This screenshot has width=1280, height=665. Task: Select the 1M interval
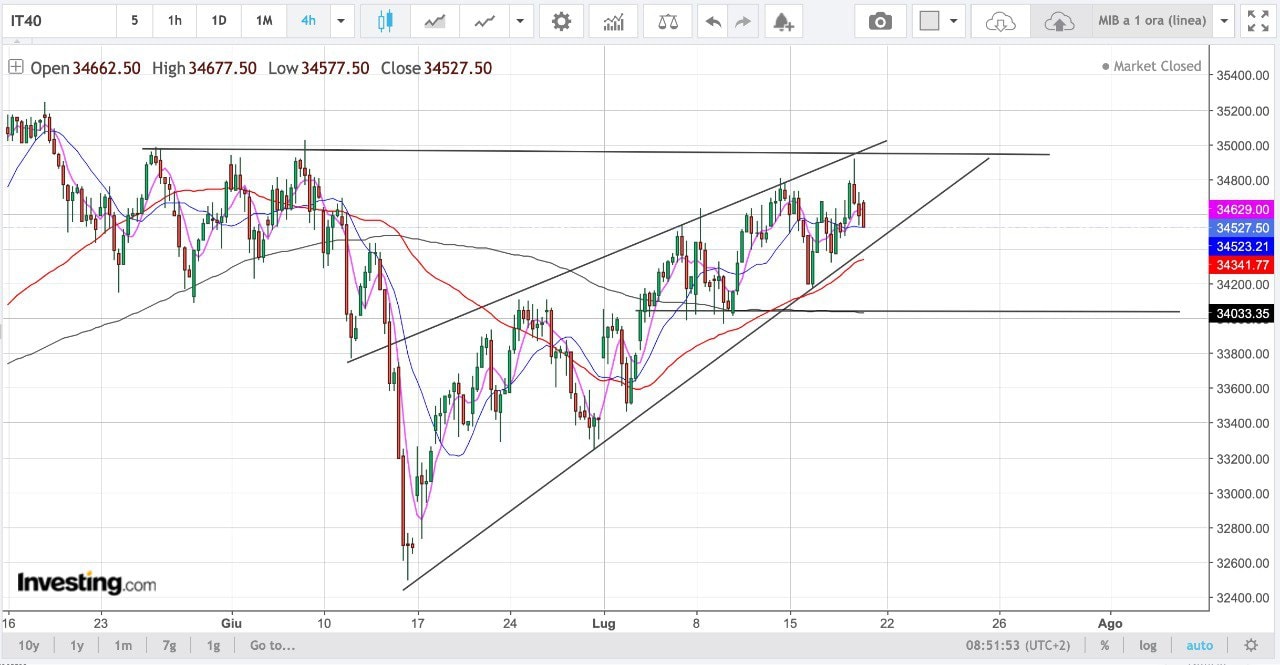[x=264, y=21]
